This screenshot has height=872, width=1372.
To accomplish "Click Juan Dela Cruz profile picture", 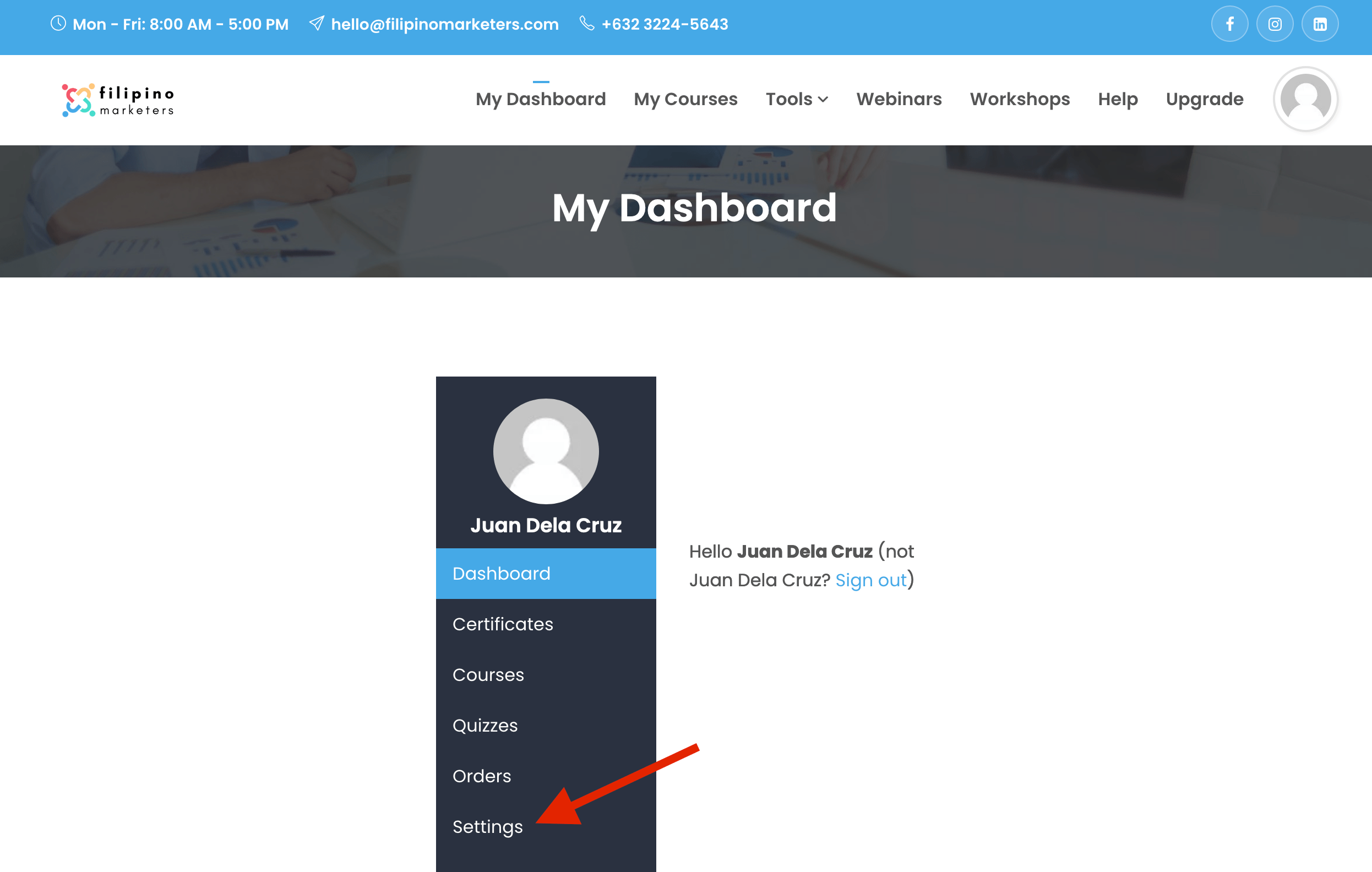I will (546, 451).
